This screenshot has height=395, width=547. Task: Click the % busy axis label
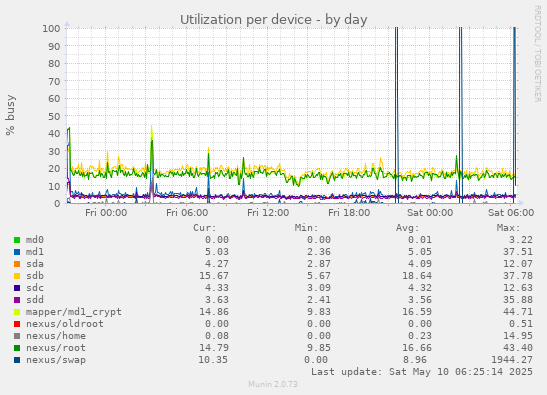coord(10,115)
